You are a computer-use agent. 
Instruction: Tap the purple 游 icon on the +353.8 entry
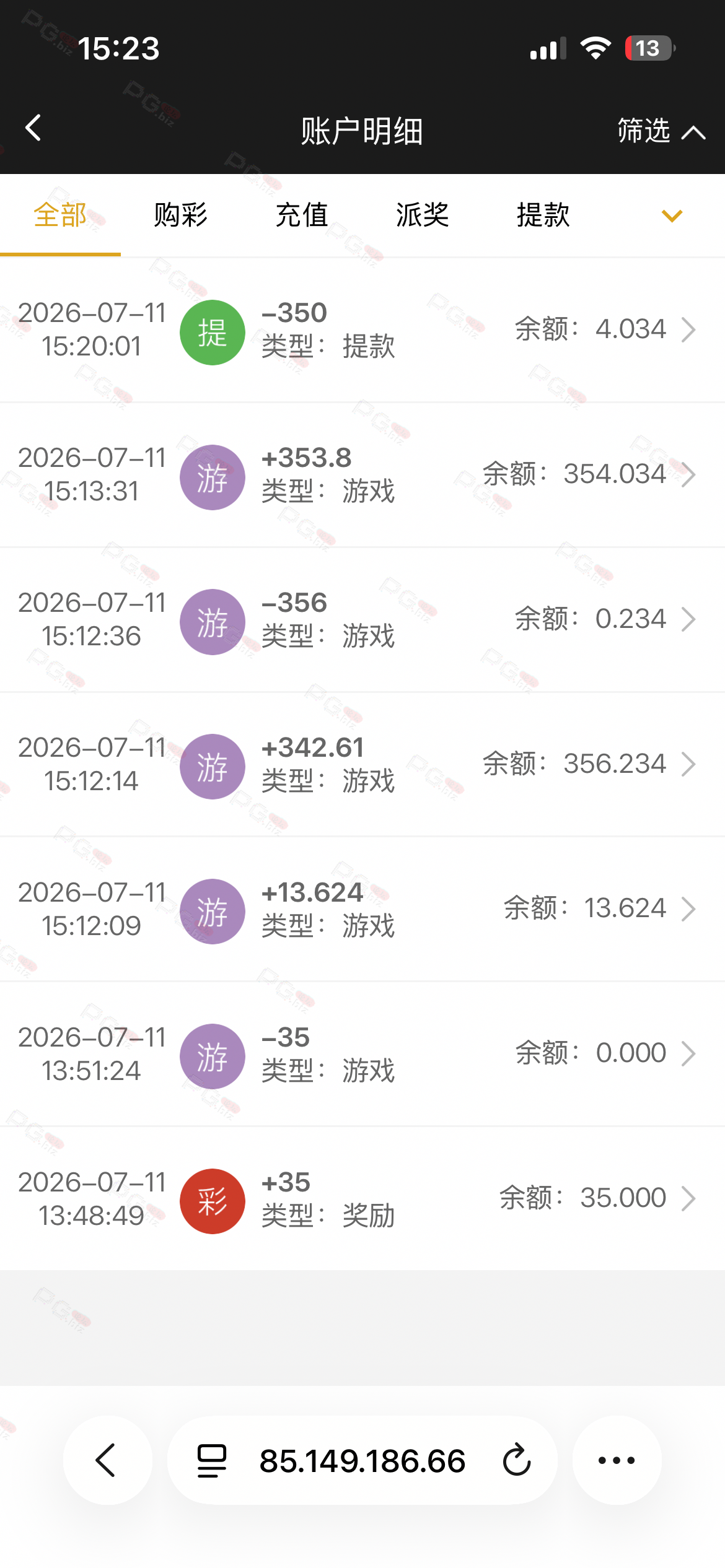click(213, 477)
